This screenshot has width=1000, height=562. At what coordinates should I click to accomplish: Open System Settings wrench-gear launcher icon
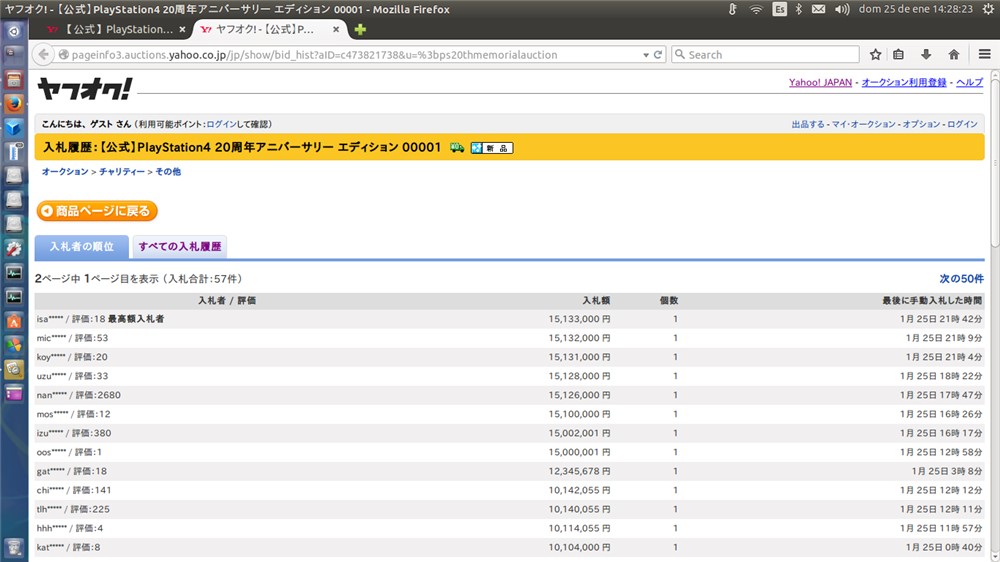click(x=14, y=248)
